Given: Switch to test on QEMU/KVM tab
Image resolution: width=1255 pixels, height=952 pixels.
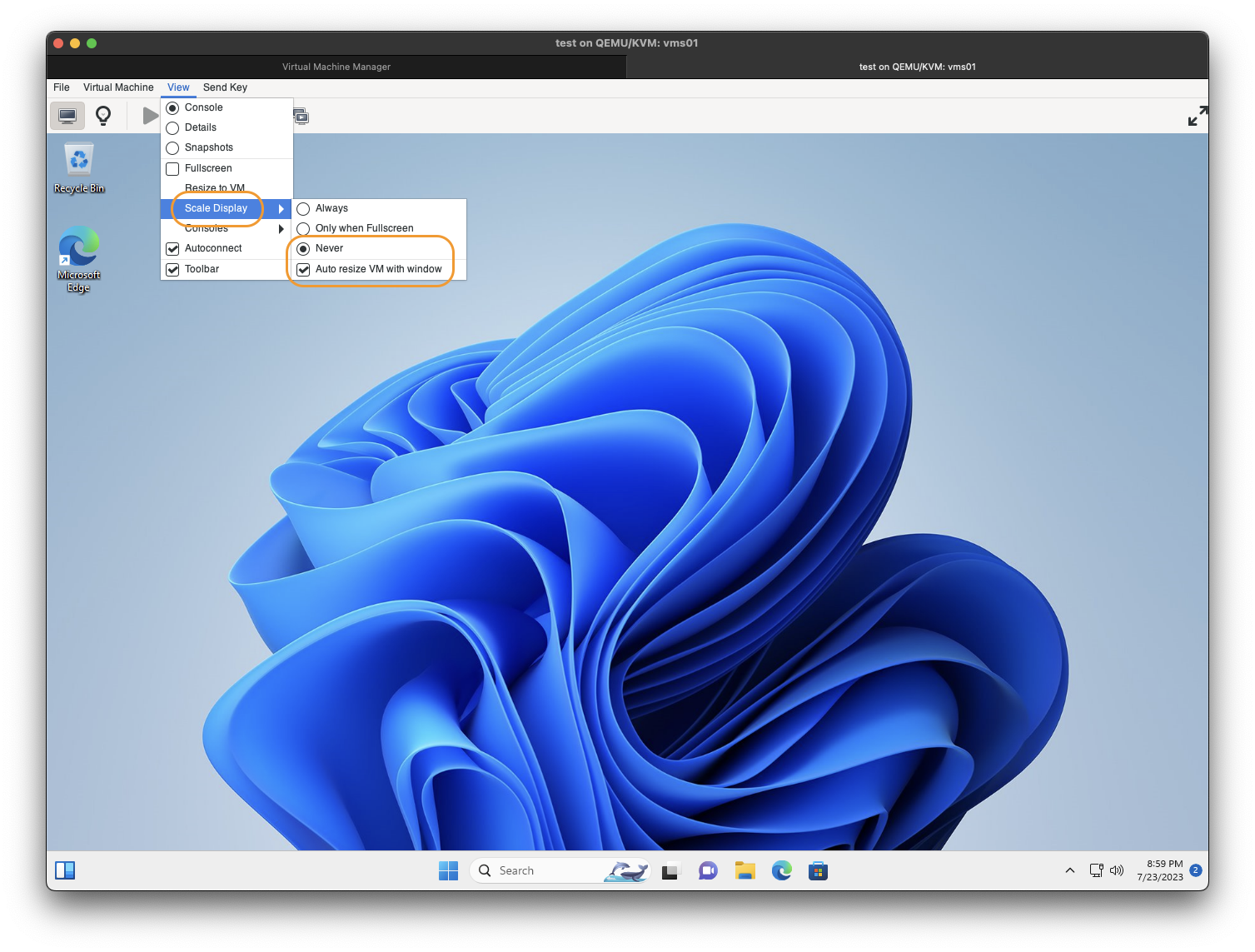Looking at the screenshot, I should coord(918,67).
